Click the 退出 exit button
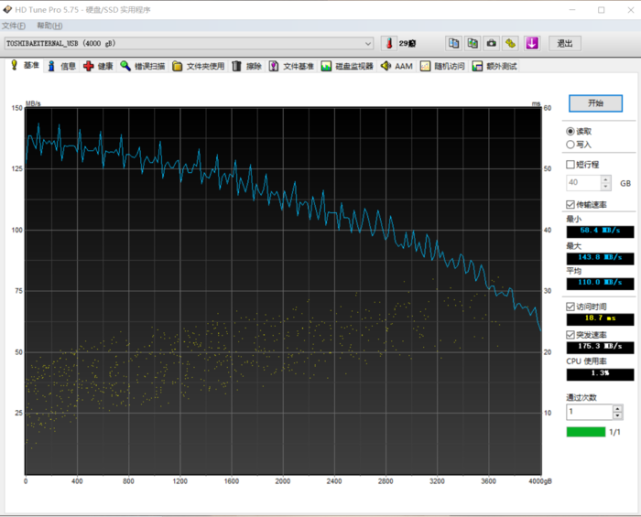The image size is (641, 517). (565, 43)
